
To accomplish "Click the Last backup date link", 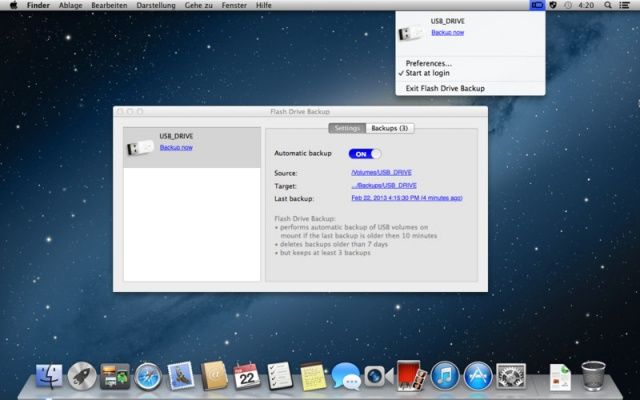I will 405,198.
